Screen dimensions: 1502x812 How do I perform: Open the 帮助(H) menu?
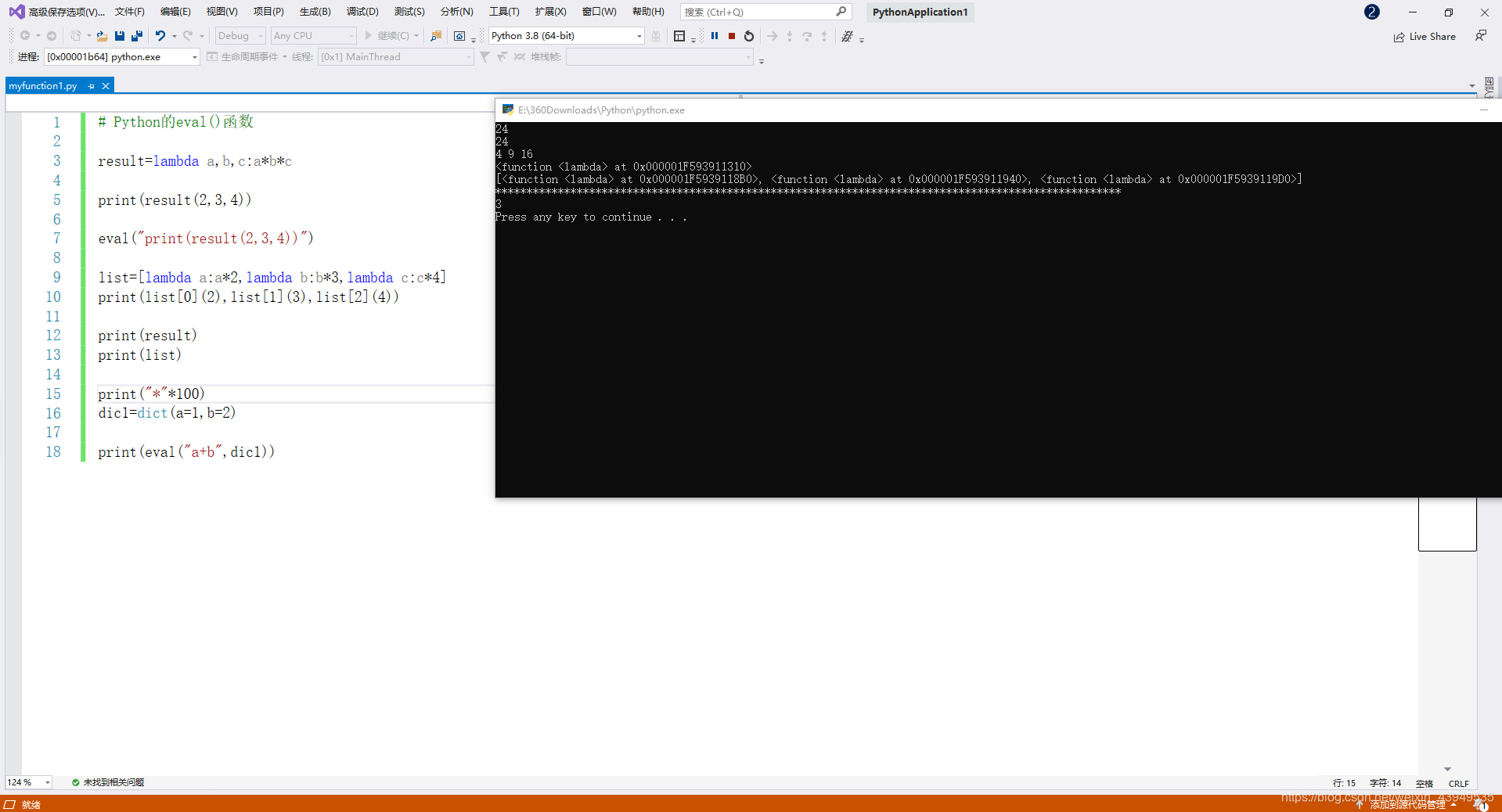coord(648,12)
